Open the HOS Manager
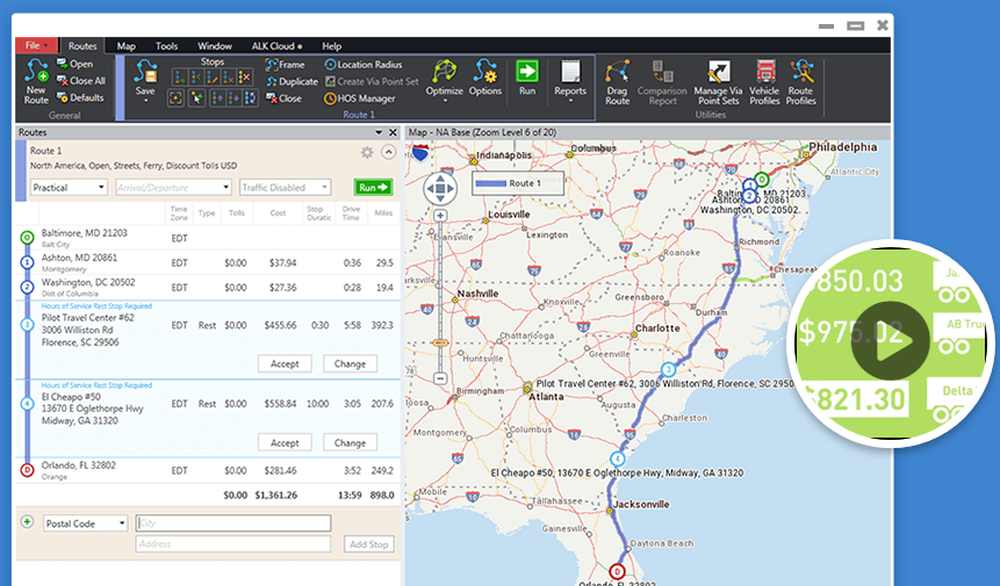 pos(360,98)
